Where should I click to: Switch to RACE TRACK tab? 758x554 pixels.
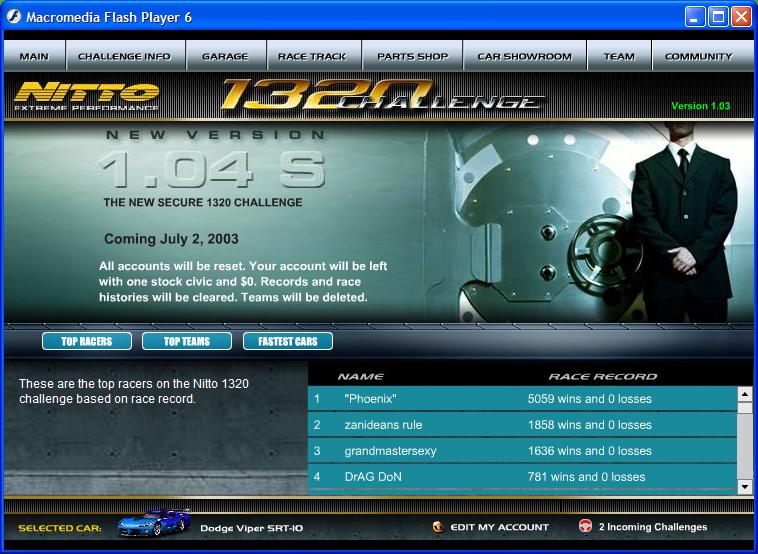pyautogui.click(x=312, y=56)
